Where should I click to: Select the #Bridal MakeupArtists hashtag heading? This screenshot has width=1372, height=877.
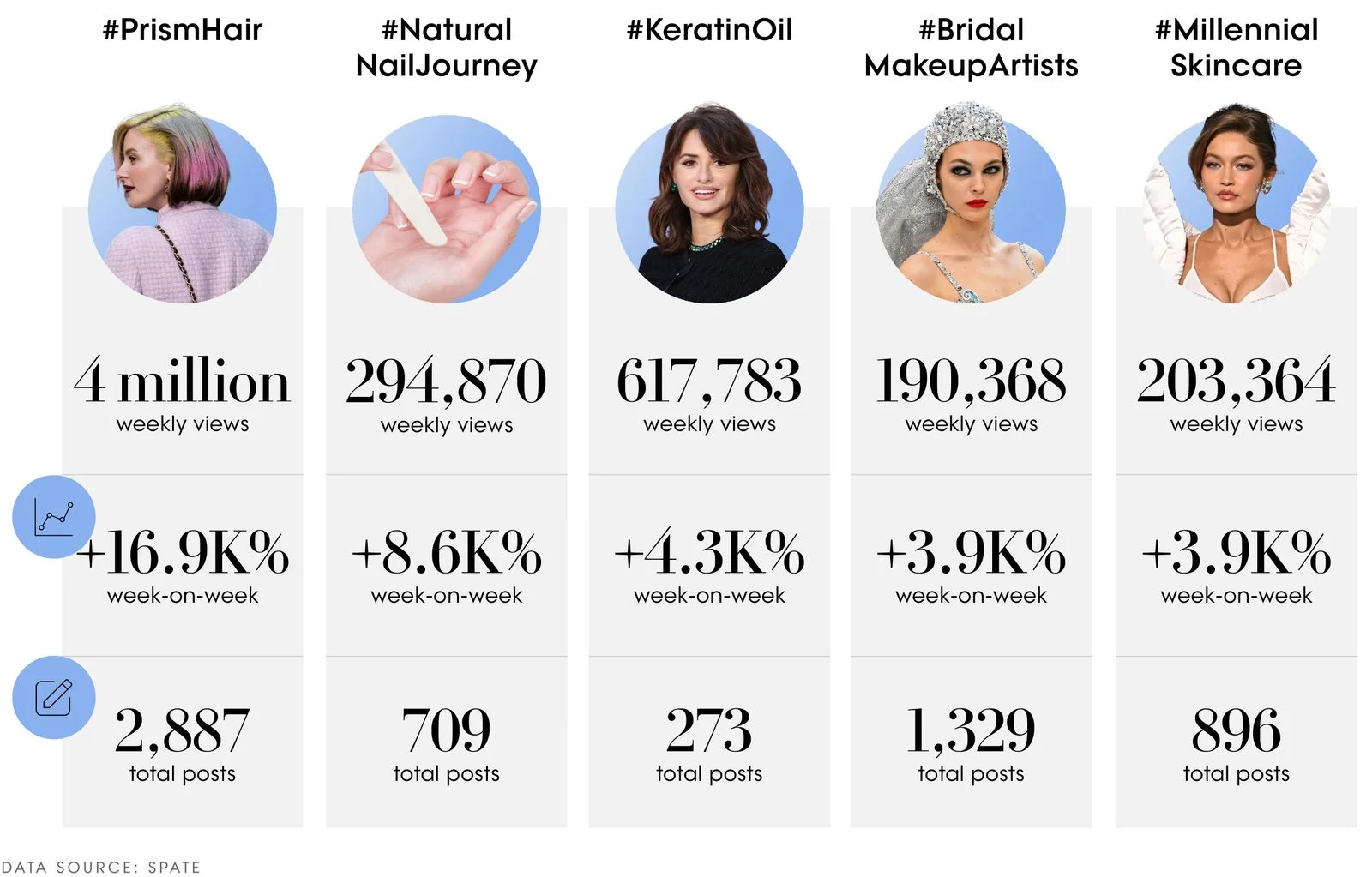click(x=971, y=47)
